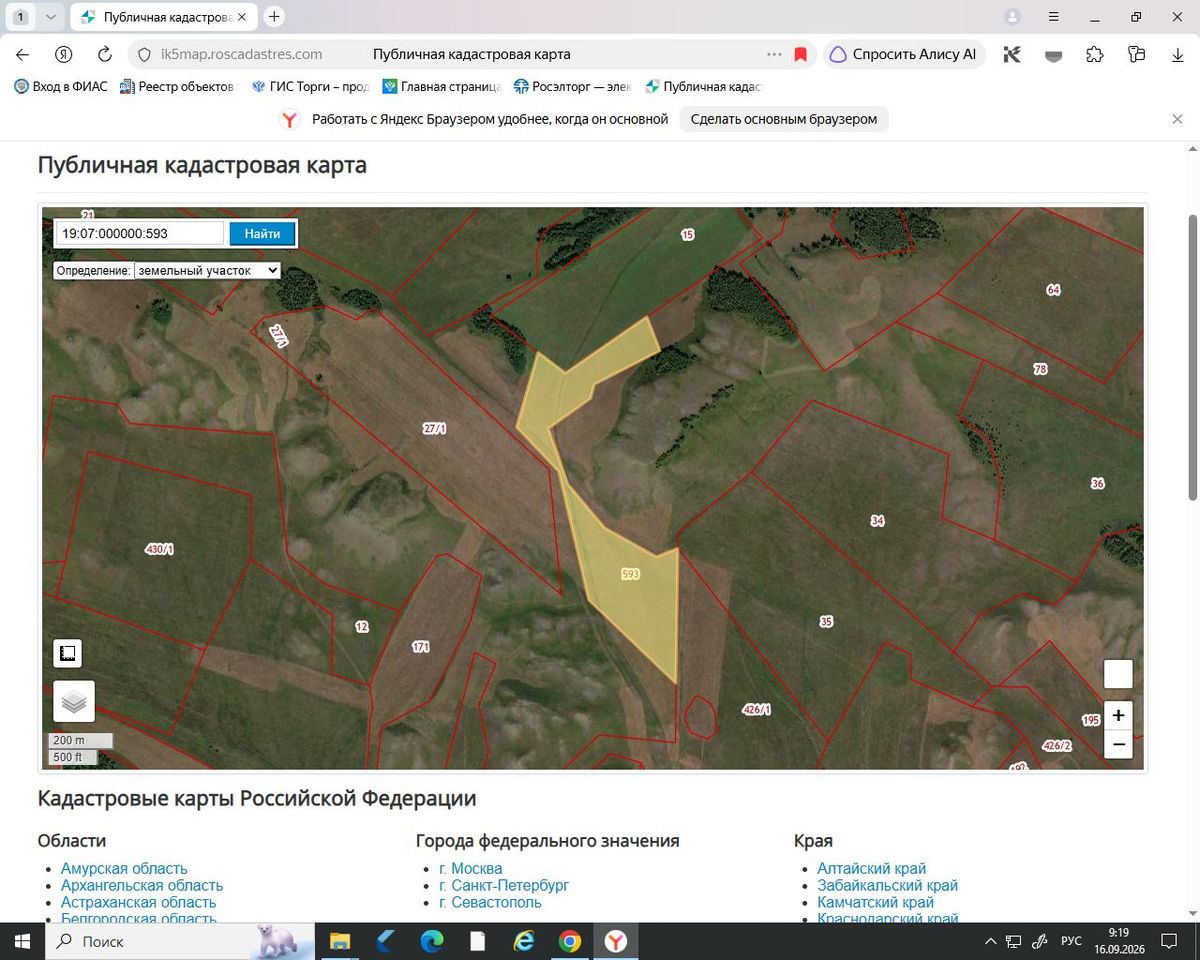
Task: Click 'Сделать основным браузером' button
Action: pos(784,119)
